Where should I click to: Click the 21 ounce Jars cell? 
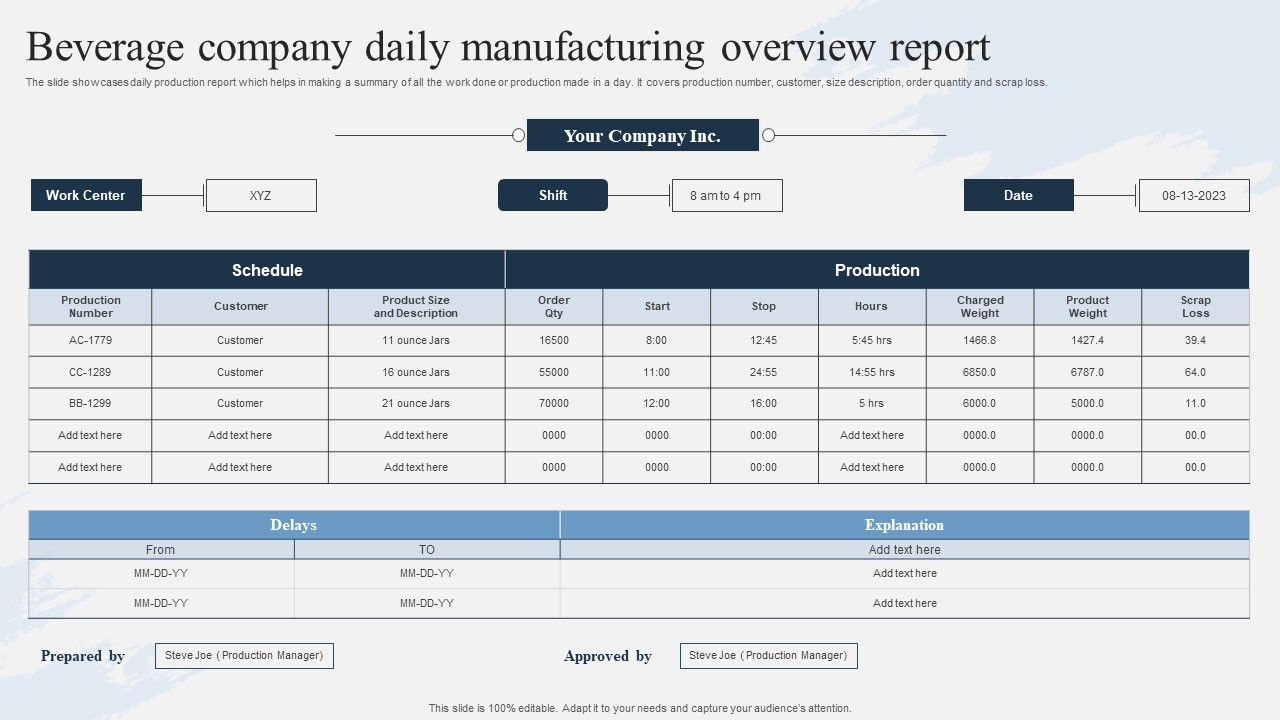[x=416, y=404]
